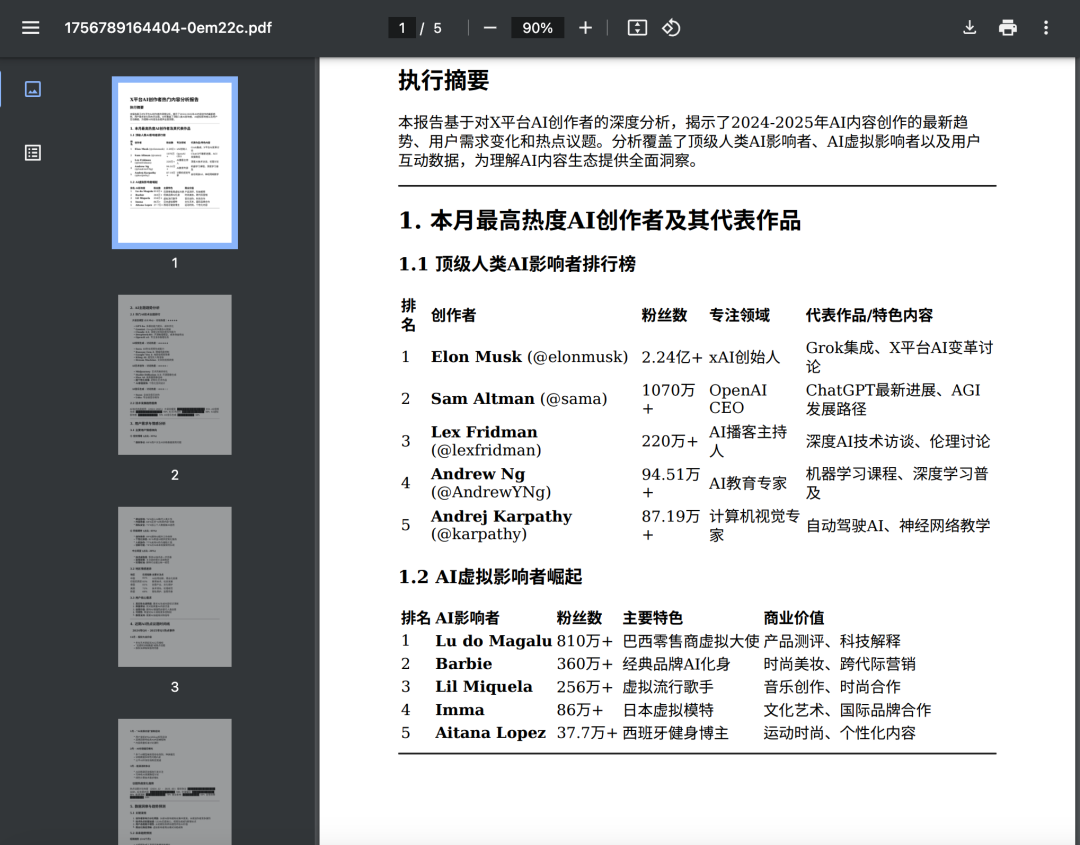Image resolution: width=1080 pixels, height=845 pixels.
Task: Open the more actions menu
Action: [1046, 28]
